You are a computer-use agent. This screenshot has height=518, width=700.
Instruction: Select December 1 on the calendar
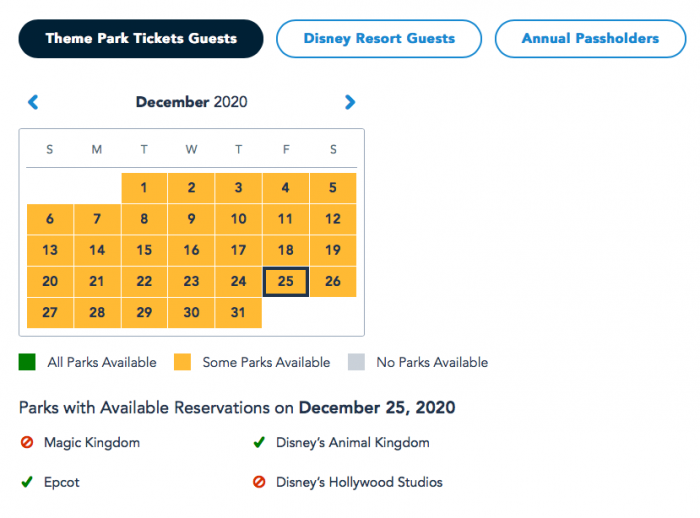pos(144,187)
